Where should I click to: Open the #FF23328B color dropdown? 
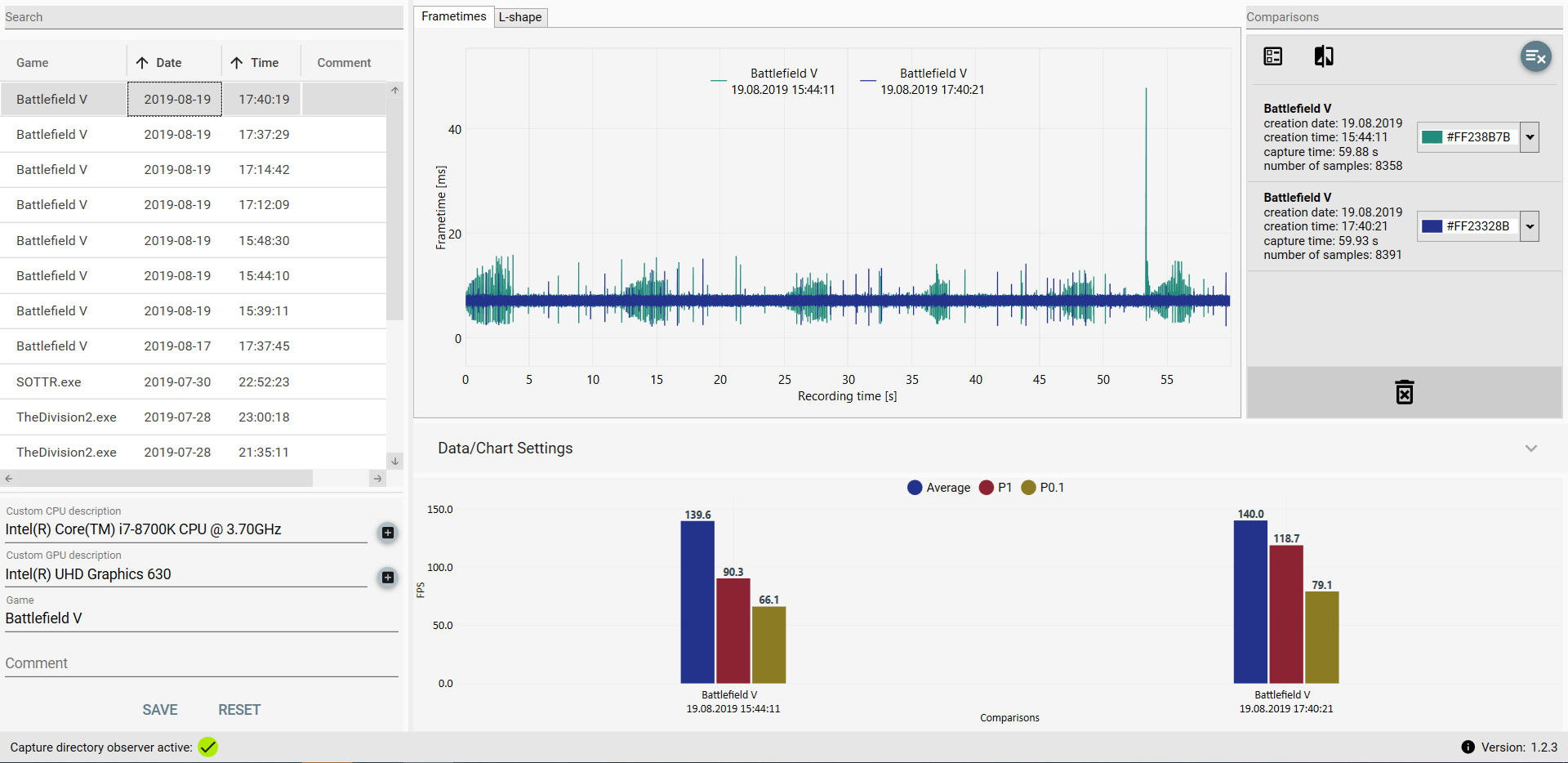(1530, 226)
